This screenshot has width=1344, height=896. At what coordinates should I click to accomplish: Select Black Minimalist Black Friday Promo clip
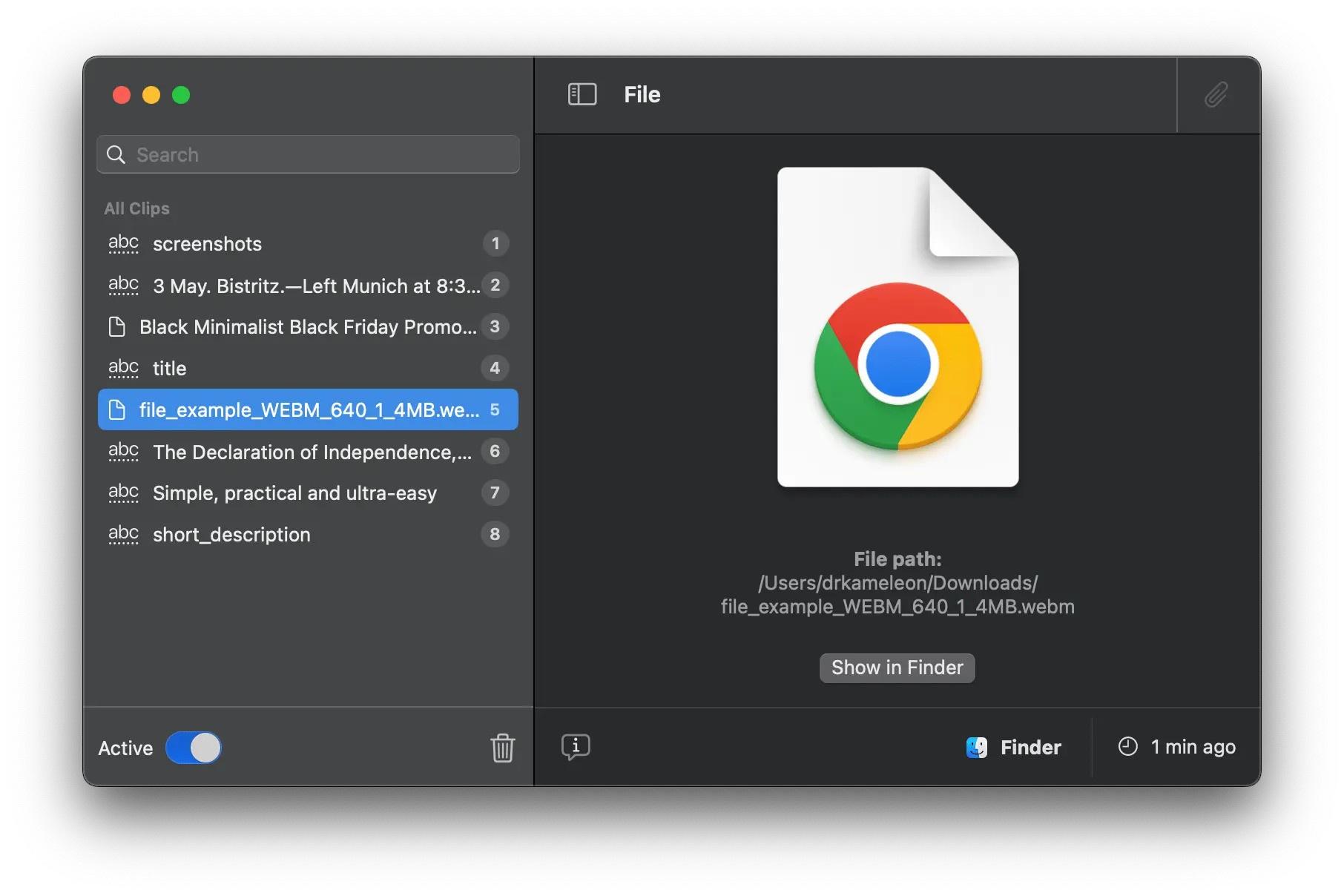[308, 327]
